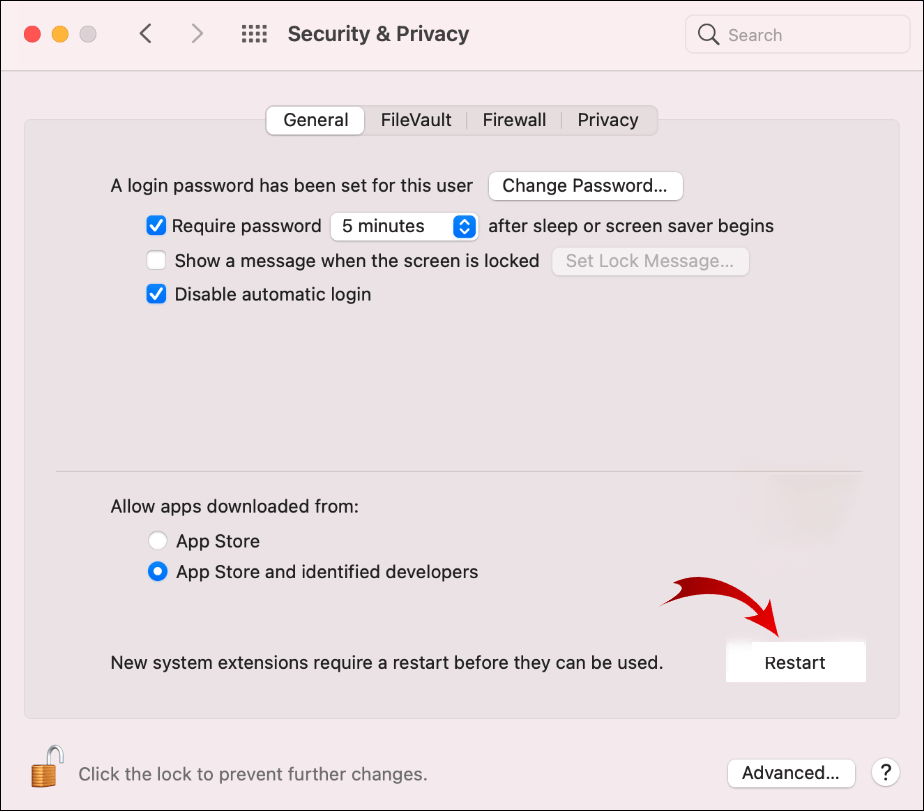Click the Restart button
Viewport: 924px width, 811px height.
click(795, 662)
